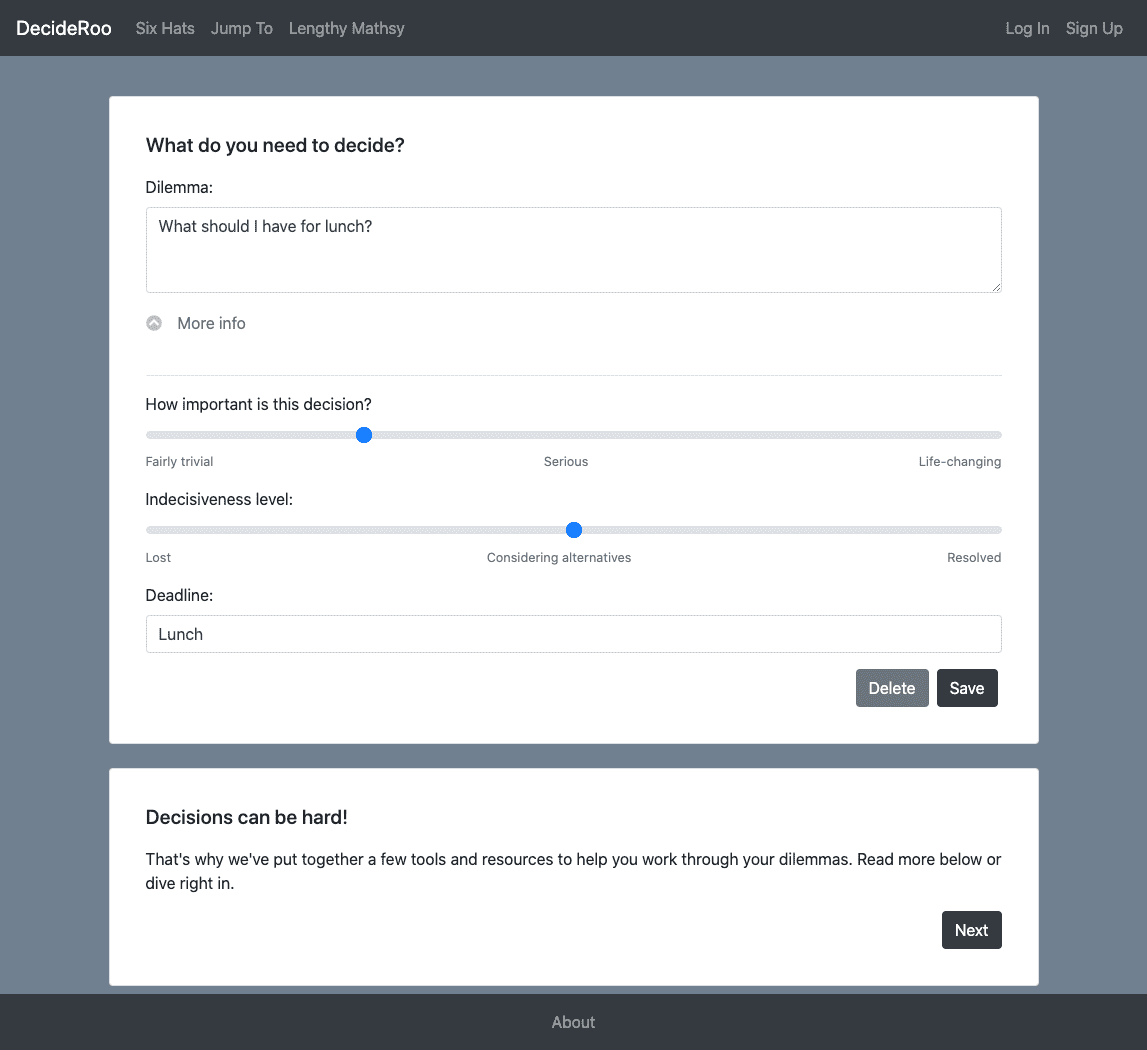Open the Six Hats menu item

165,29
